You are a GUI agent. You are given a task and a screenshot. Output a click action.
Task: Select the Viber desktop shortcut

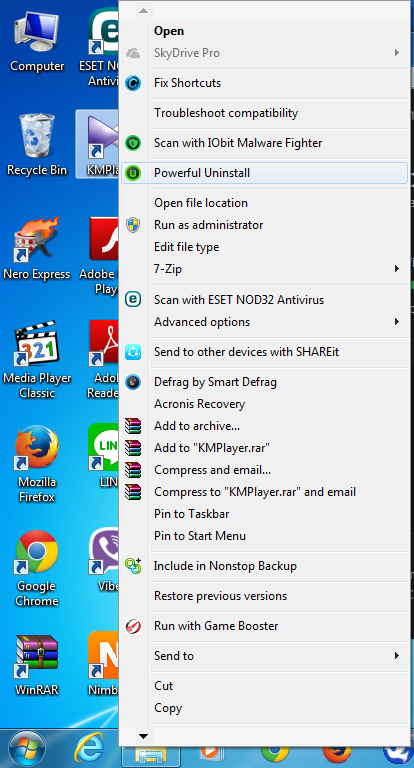click(x=104, y=561)
